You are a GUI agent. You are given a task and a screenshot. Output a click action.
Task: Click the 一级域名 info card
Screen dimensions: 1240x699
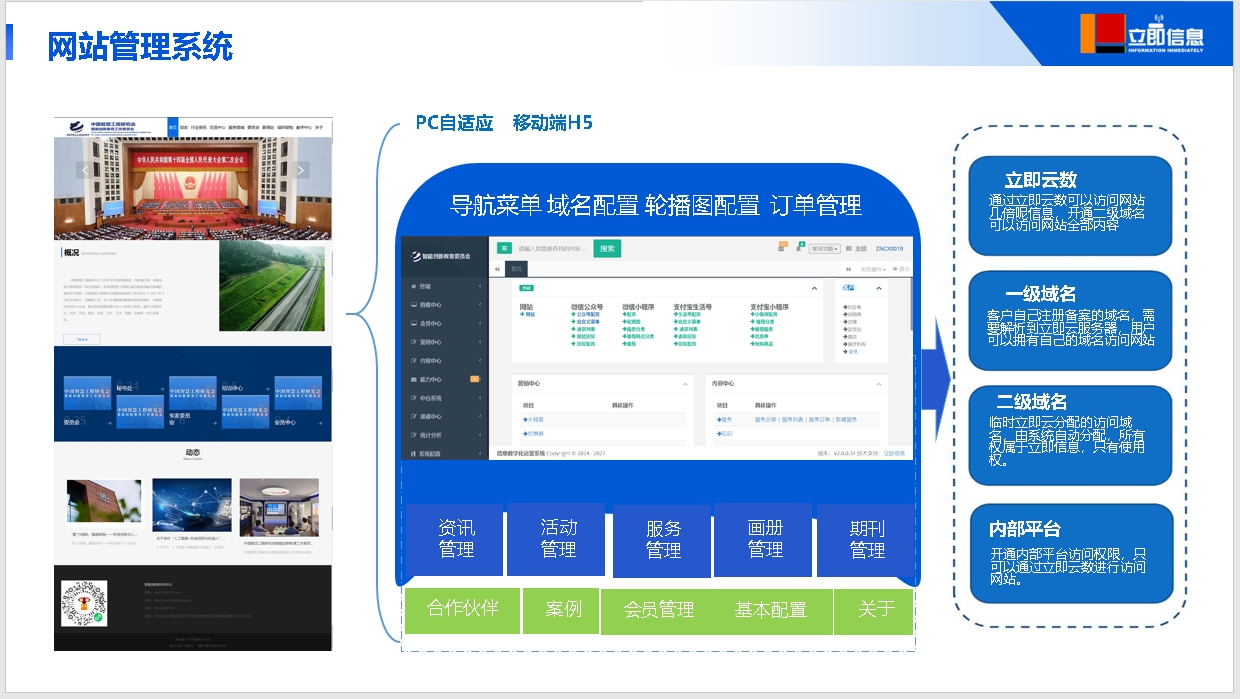click(1070, 320)
